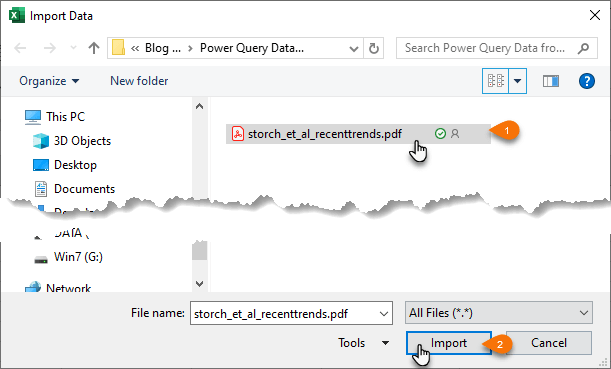Click the Cancel button

[x=549, y=343]
